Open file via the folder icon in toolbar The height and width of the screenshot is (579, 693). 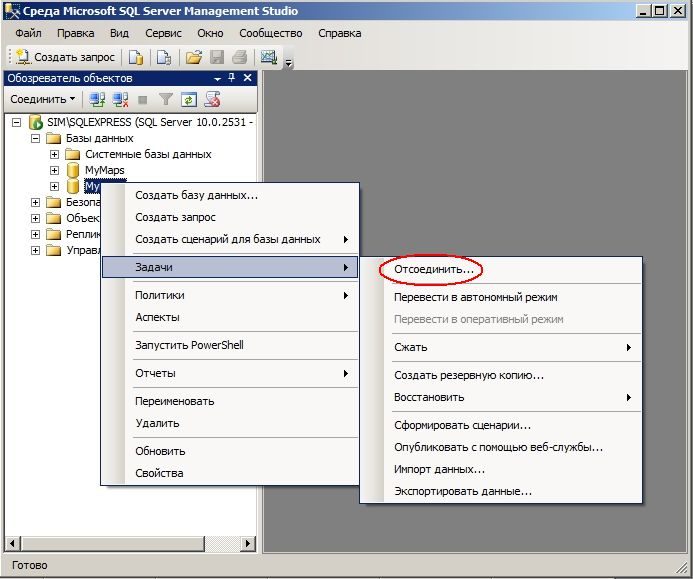point(193,57)
